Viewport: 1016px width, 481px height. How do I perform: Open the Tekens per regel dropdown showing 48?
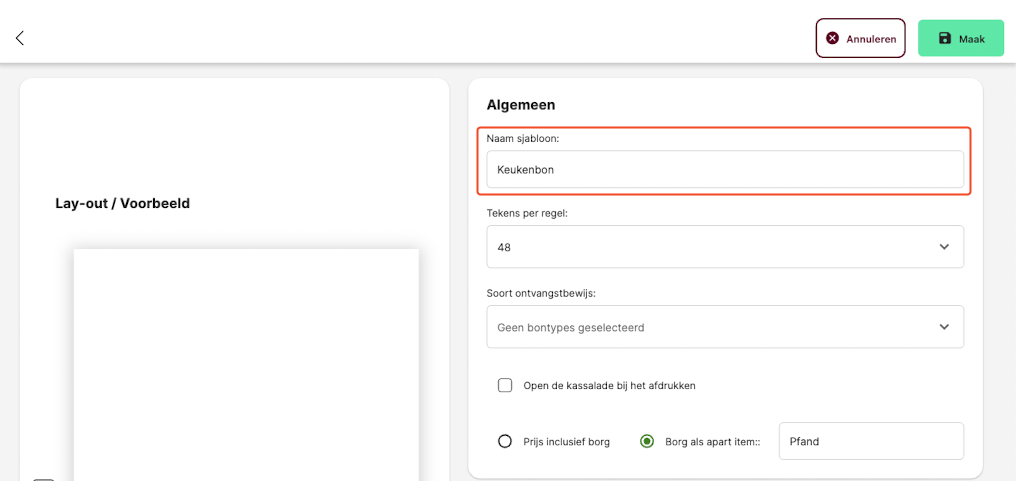[725, 246]
